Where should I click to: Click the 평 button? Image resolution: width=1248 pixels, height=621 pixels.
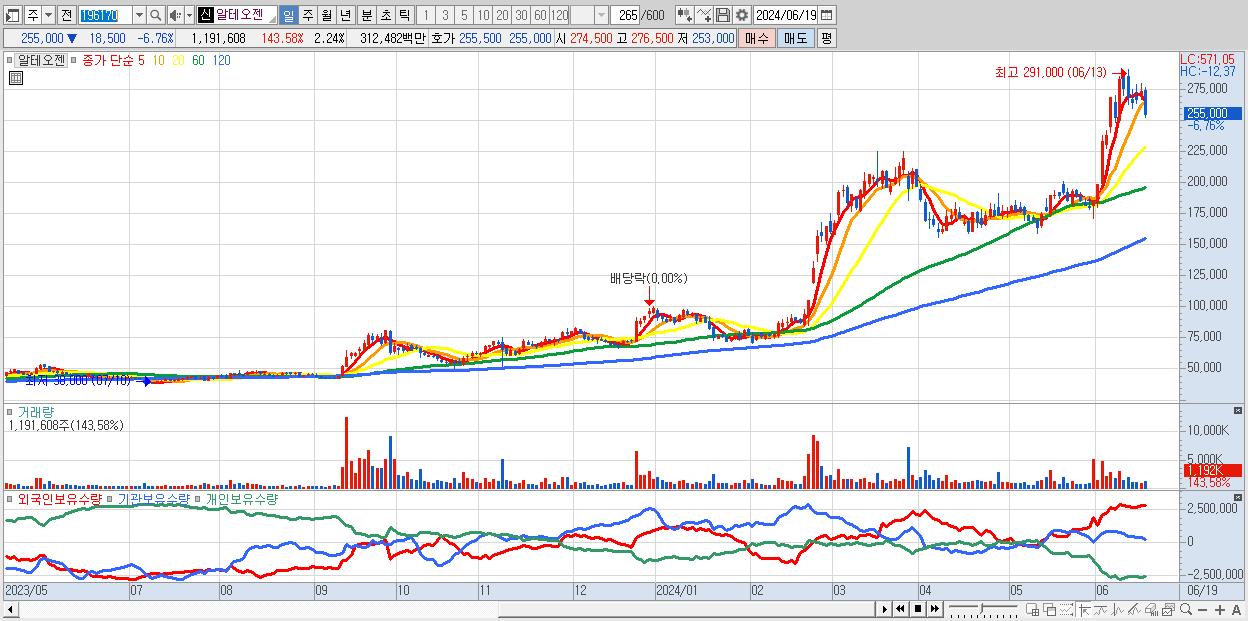[x=826, y=38]
